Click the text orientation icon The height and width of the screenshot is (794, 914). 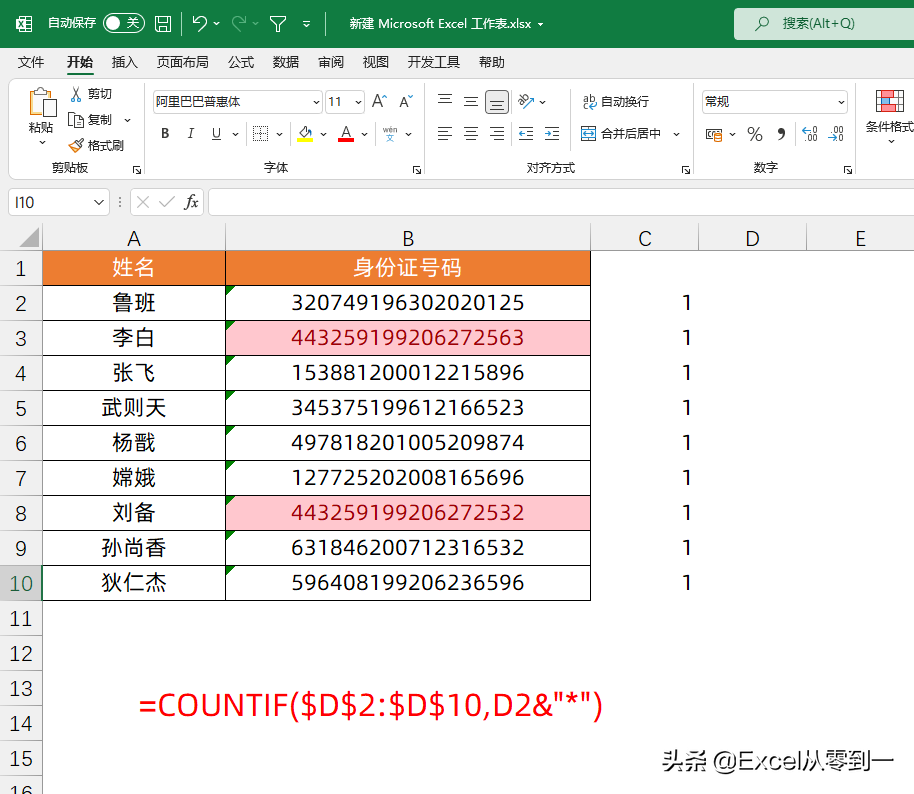(x=526, y=101)
